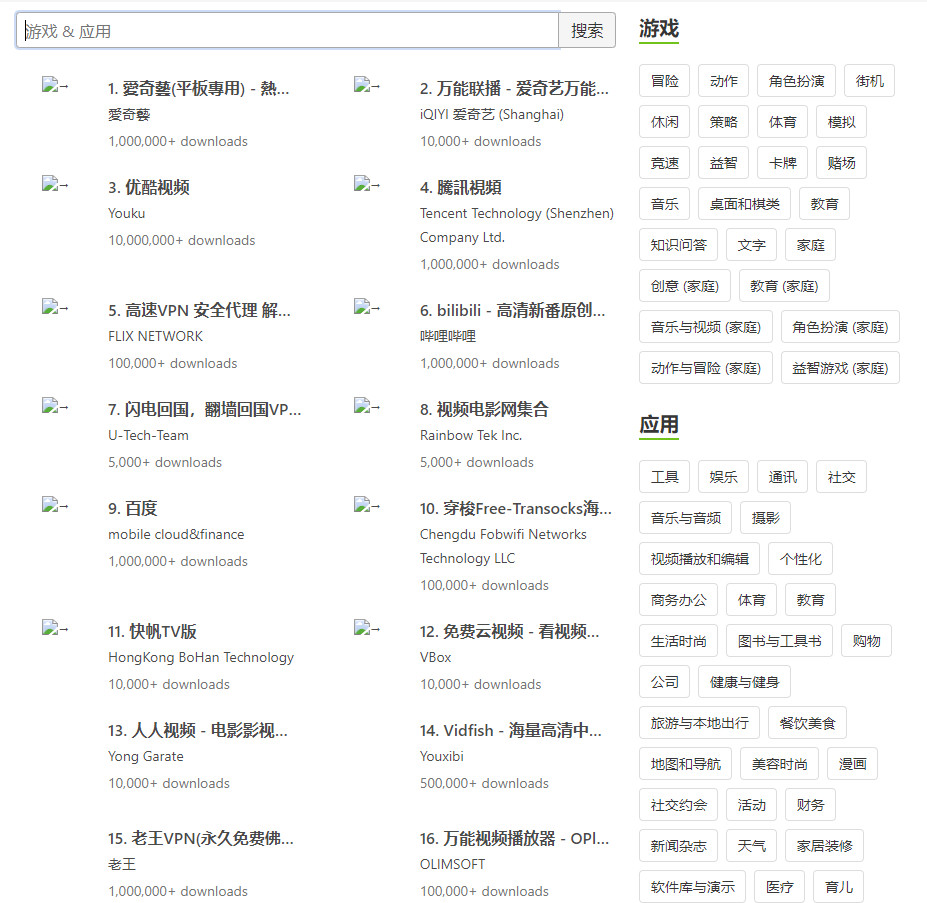
Task: Browse the 街机 arcade games category
Action: tap(869, 80)
